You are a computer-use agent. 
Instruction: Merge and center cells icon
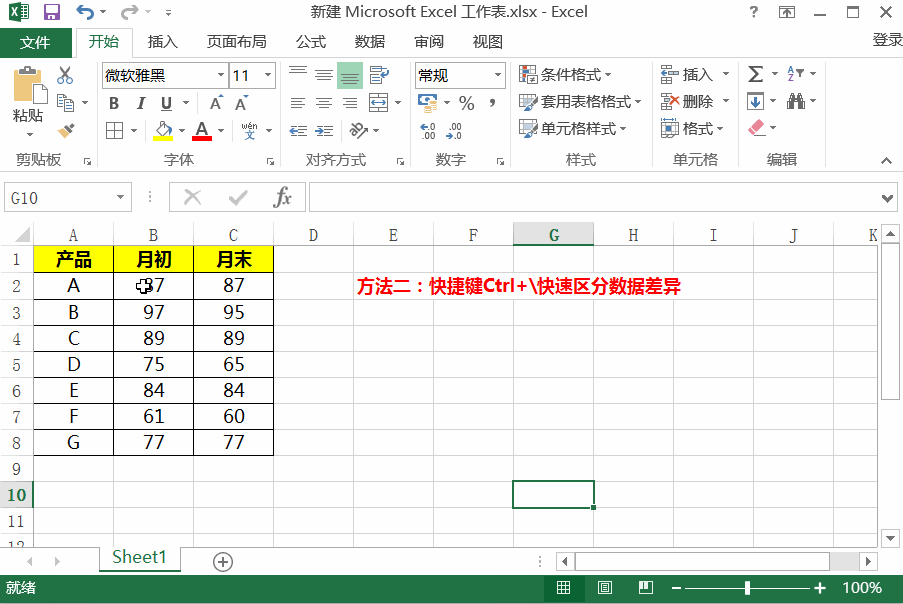coord(378,102)
